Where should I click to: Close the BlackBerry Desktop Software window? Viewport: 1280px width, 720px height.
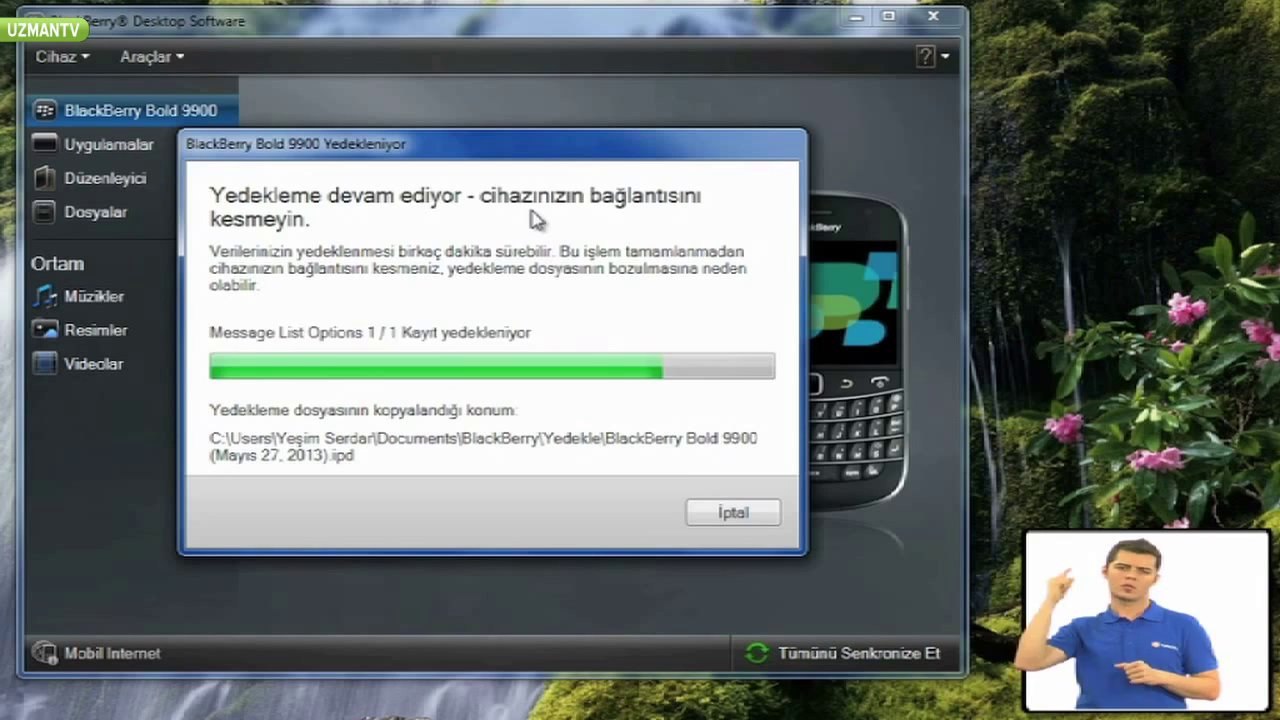pyautogui.click(x=933, y=17)
